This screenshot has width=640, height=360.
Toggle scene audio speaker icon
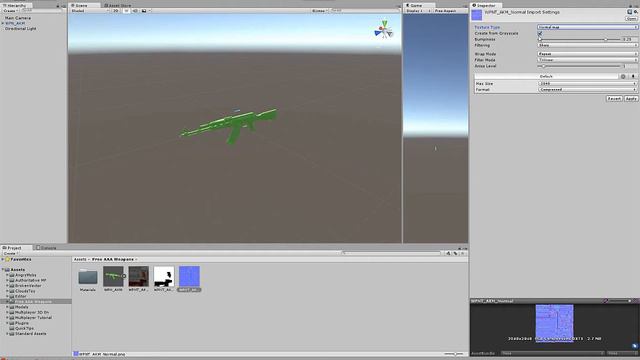click(135, 11)
